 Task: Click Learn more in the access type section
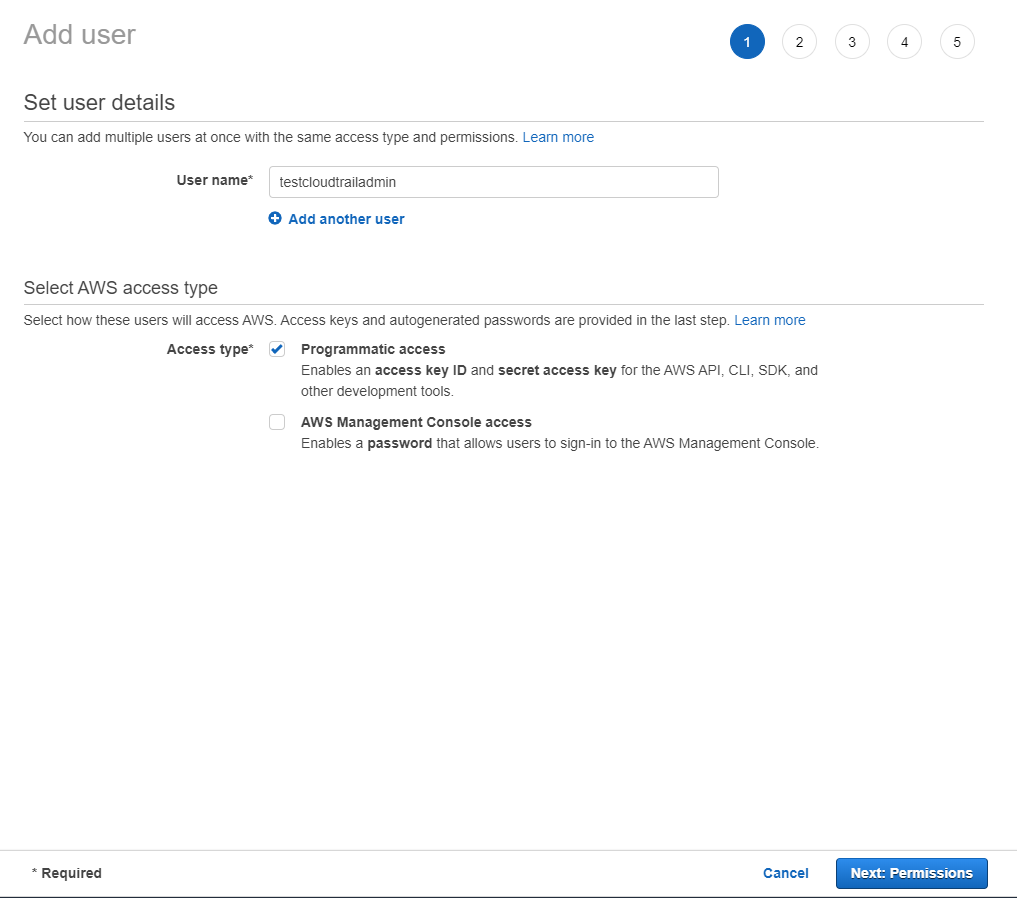tap(770, 320)
